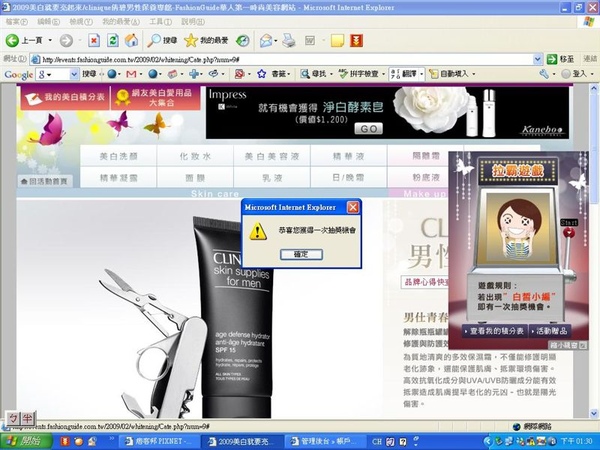600x450 pixels.
Task: Open the File (檔案) menu
Action: tap(16, 22)
